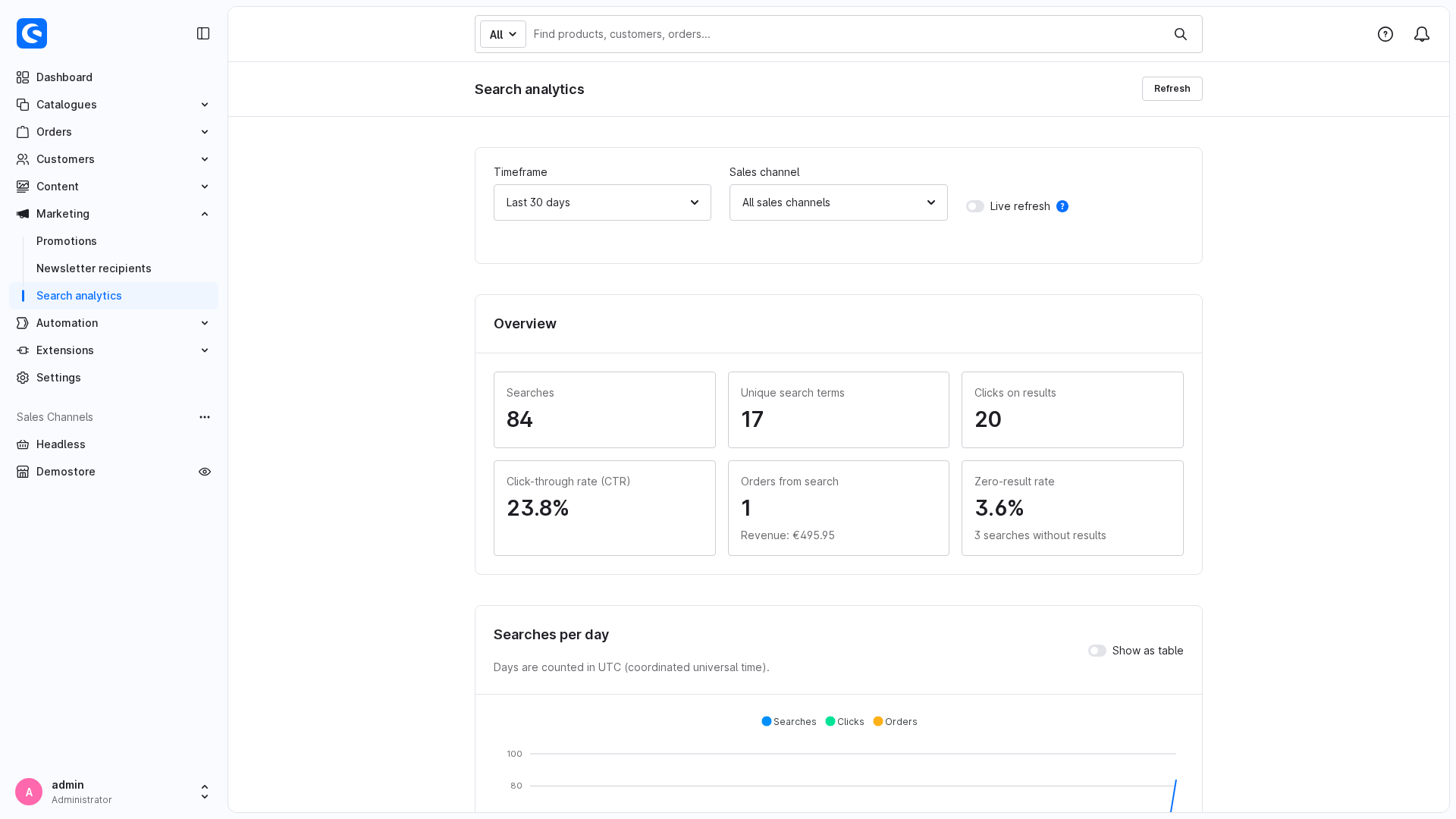The image size is (1456, 819).
Task: Click the Automation icon in sidebar
Action: [23, 323]
